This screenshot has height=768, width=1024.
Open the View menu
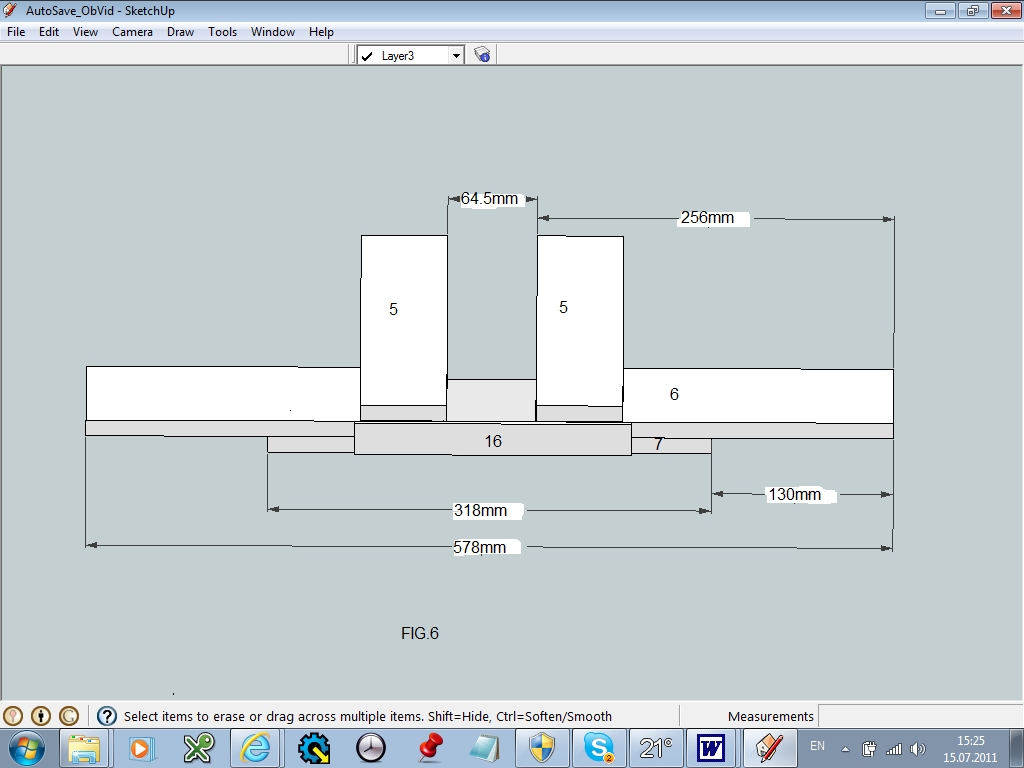[x=86, y=31]
